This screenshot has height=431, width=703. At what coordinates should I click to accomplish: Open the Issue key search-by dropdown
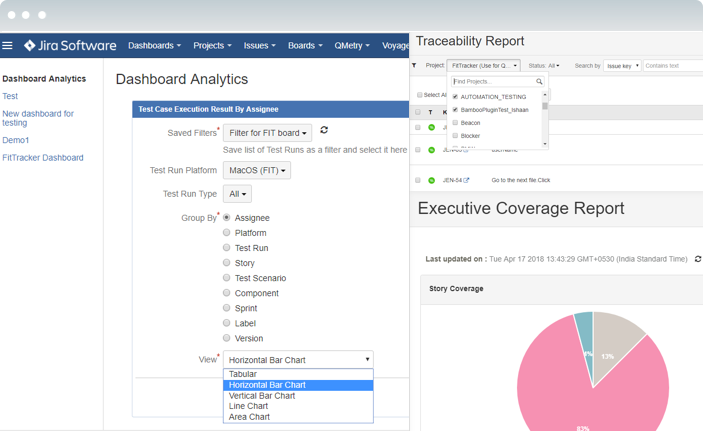[x=622, y=66]
